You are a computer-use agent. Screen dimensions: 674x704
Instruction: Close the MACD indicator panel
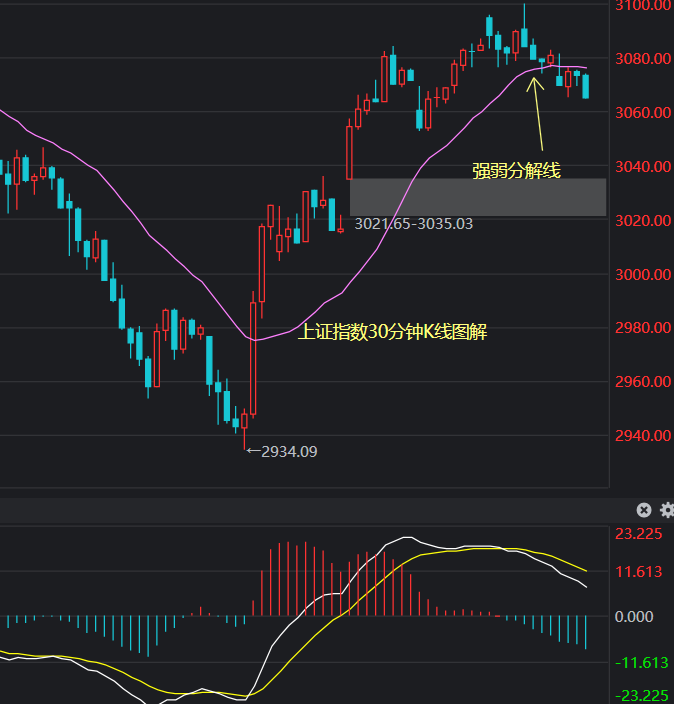click(644, 510)
